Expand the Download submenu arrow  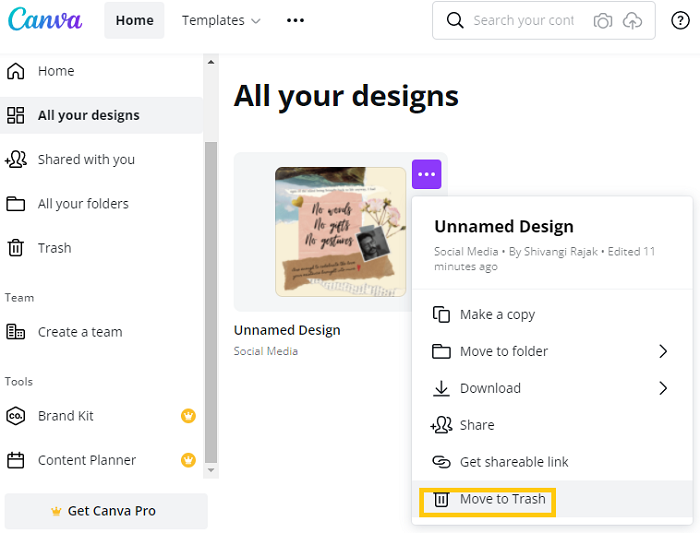(x=662, y=388)
